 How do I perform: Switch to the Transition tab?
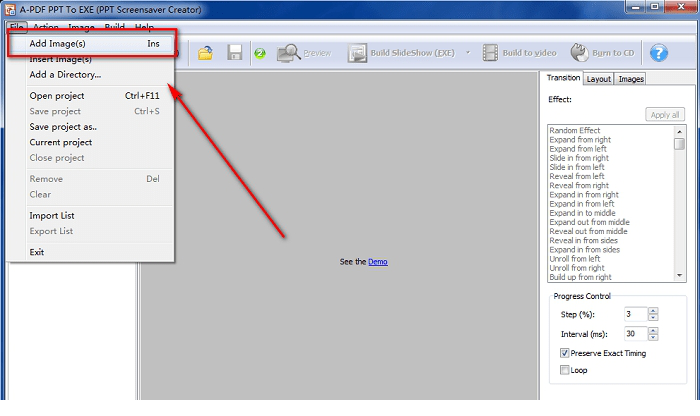click(x=563, y=78)
